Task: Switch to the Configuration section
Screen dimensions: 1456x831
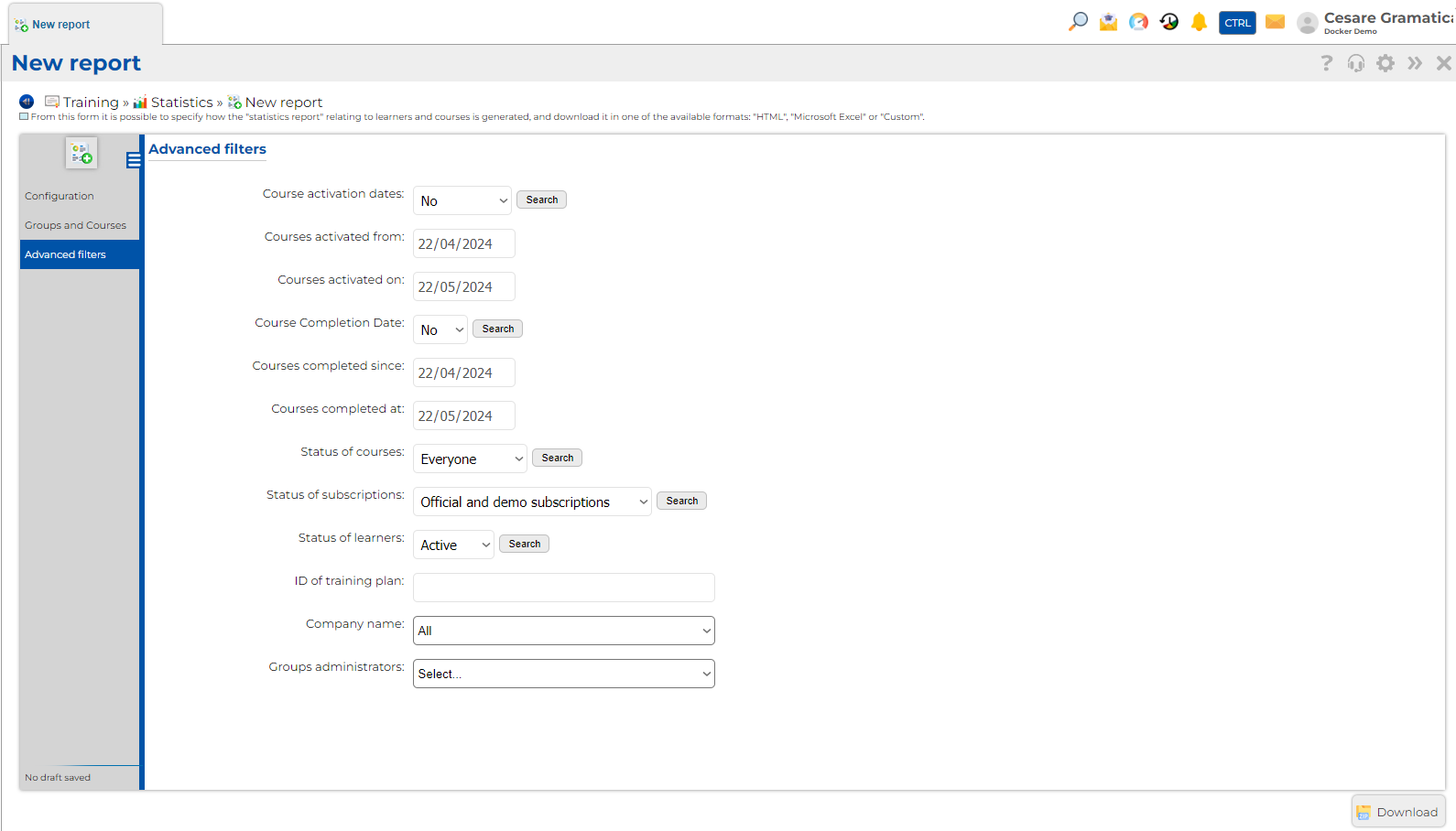Action: click(60, 196)
